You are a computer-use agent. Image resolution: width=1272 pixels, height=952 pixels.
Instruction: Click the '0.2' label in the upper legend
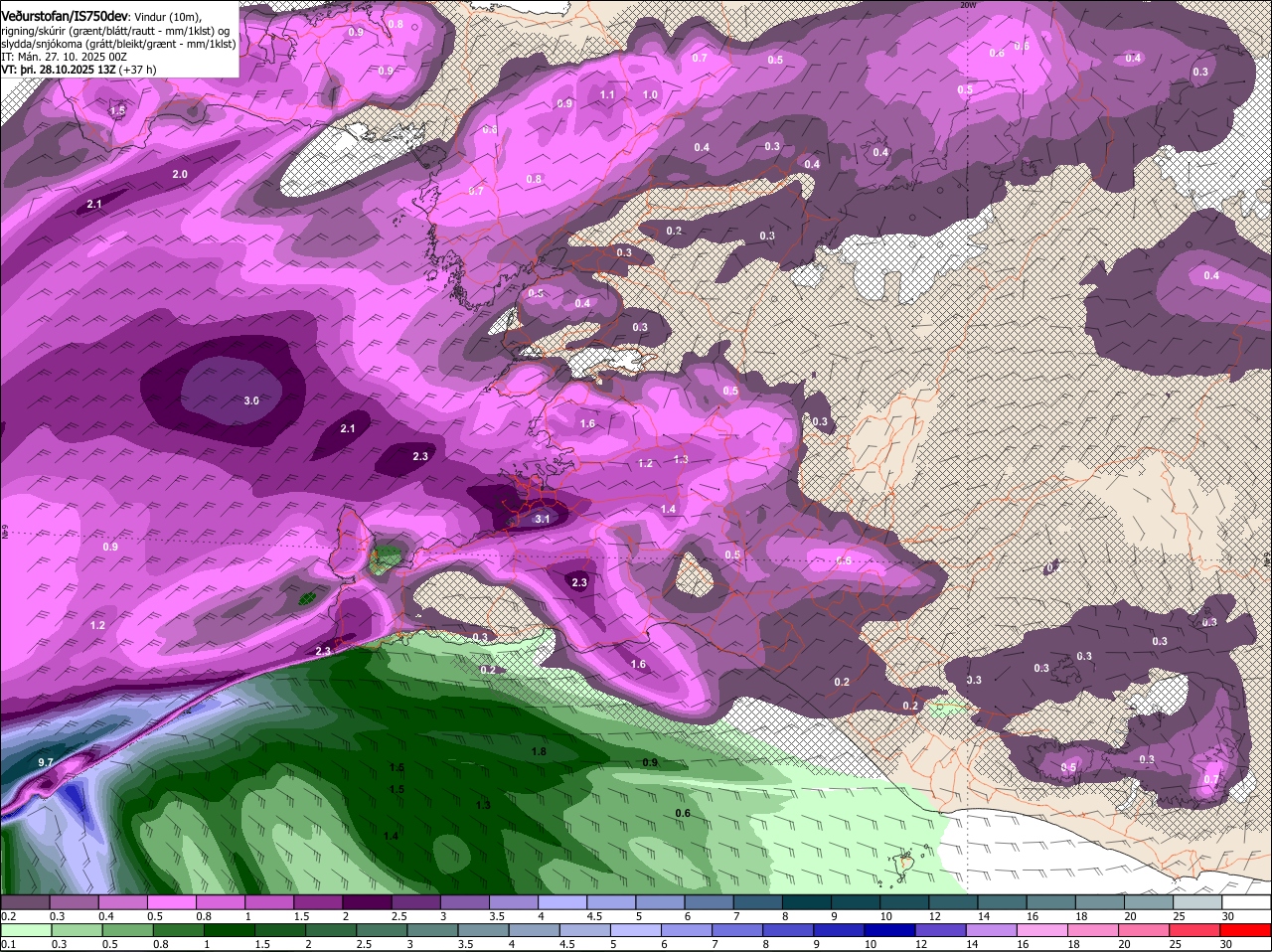(x=9, y=916)
